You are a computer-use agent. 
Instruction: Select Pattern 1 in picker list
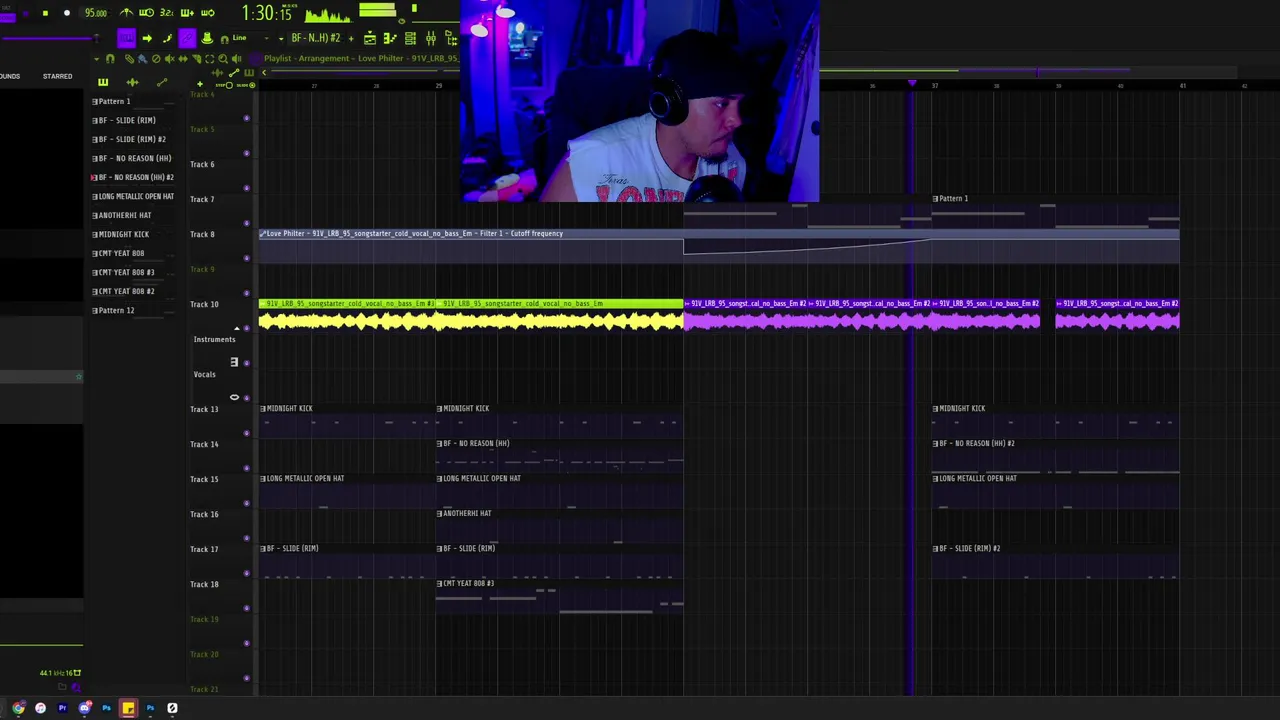point(112,101)
